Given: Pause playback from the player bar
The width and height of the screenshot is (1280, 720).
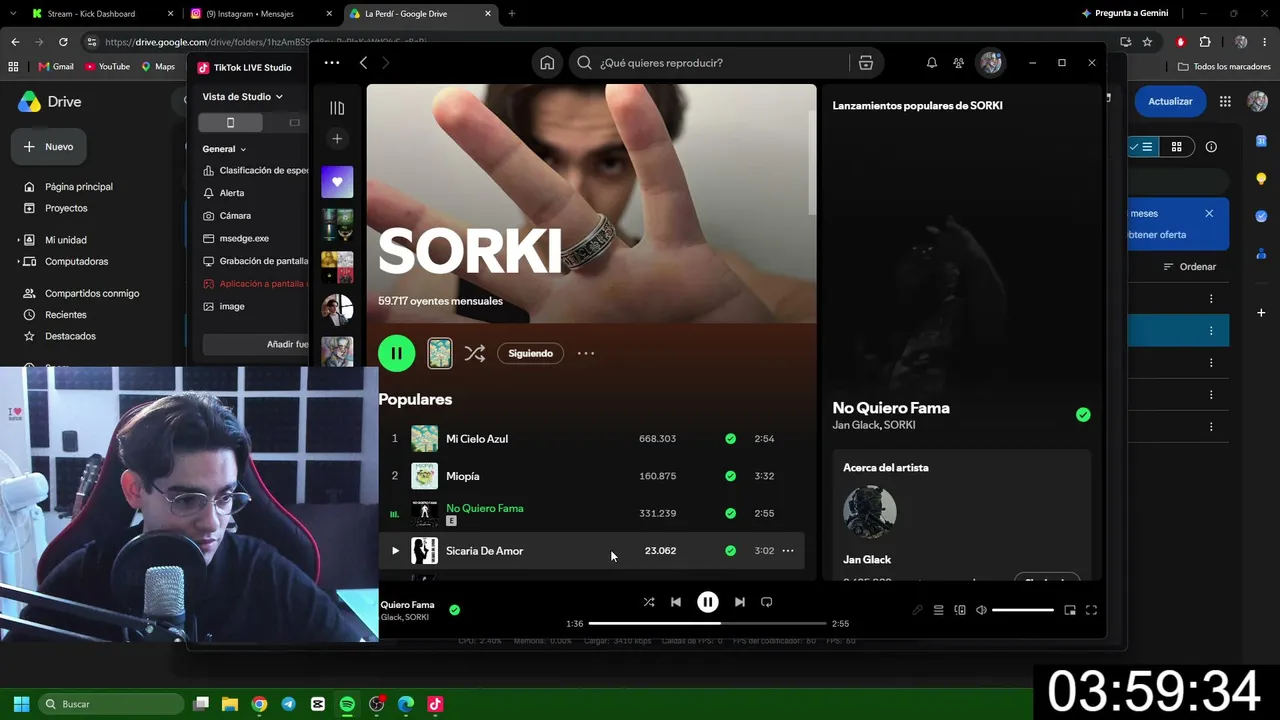Looking at the screenshot, I should (x=707, y=602).
